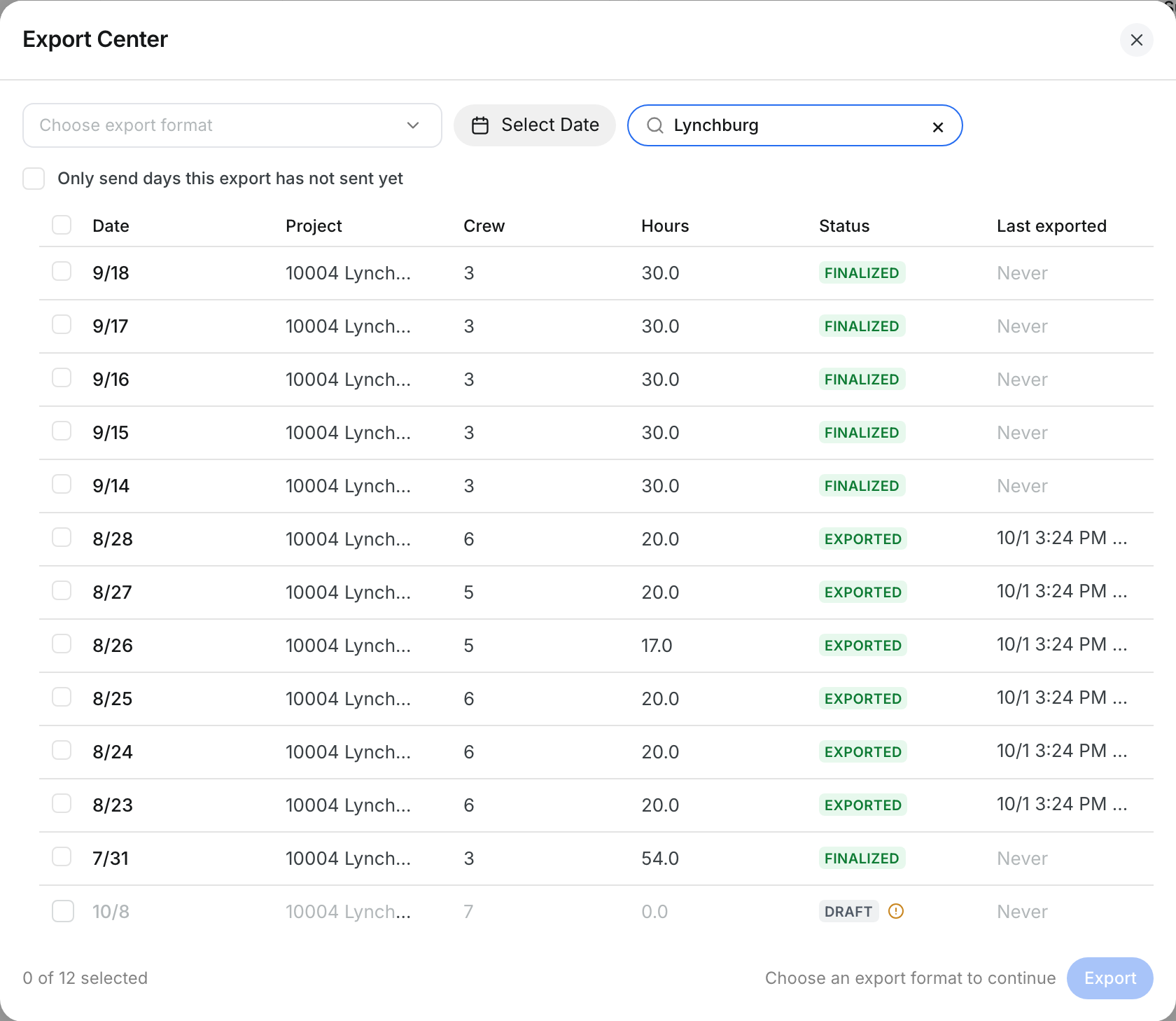Click the Export button
This screenshot has height=1021, width=1176.
[x=1109, y=978]
